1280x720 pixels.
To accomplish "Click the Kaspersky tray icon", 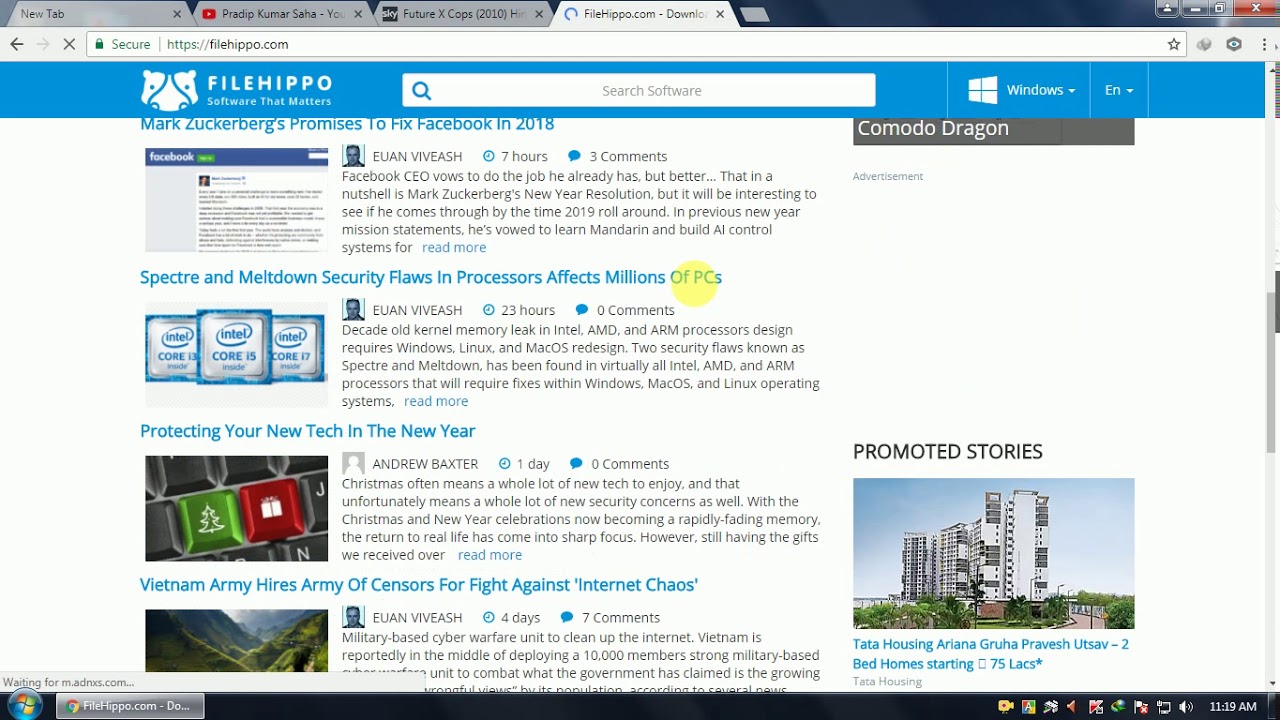I will click(1096, 707).
